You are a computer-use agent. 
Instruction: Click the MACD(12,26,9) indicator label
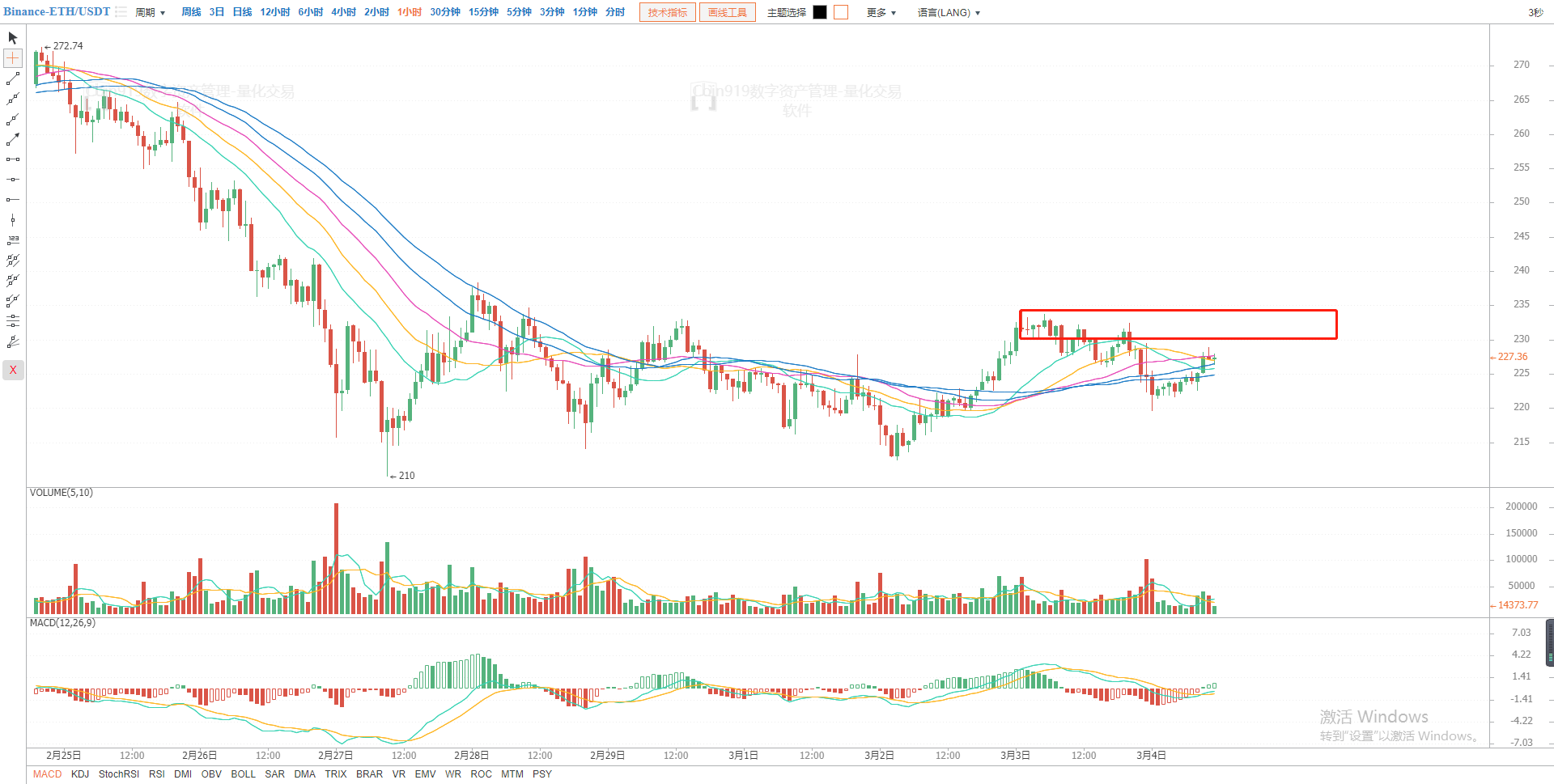pyautogui.click(x=62, y=623)
